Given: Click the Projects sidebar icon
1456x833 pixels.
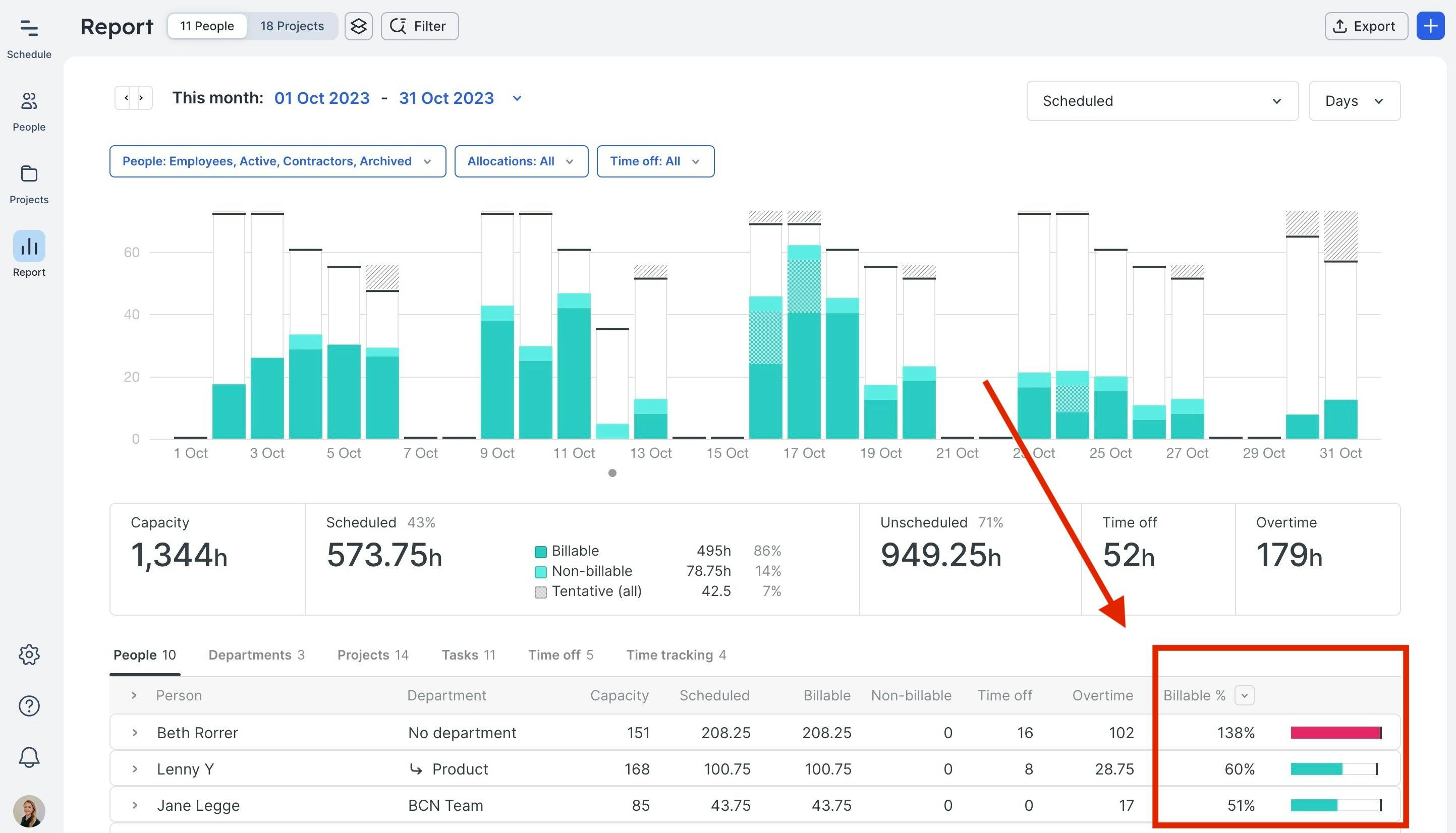Looking at the screenshot, I should coord(28,175).
